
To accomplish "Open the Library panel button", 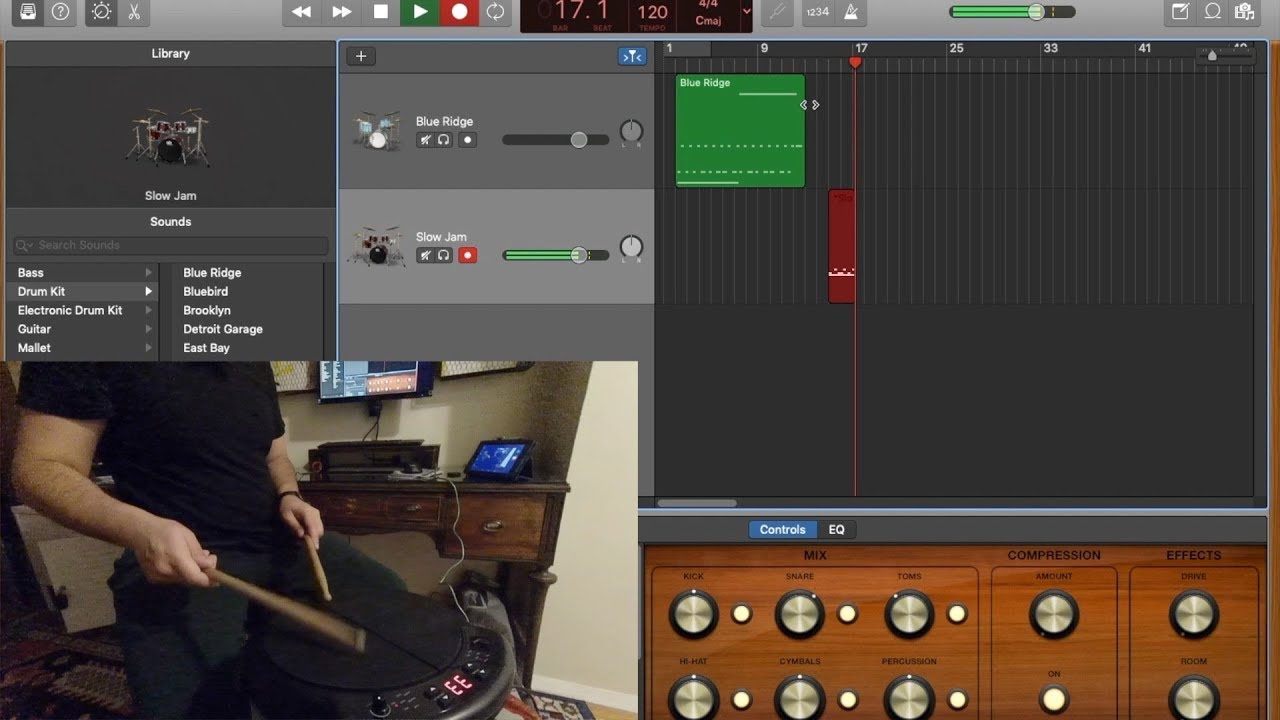I will (x=28, y=12).
